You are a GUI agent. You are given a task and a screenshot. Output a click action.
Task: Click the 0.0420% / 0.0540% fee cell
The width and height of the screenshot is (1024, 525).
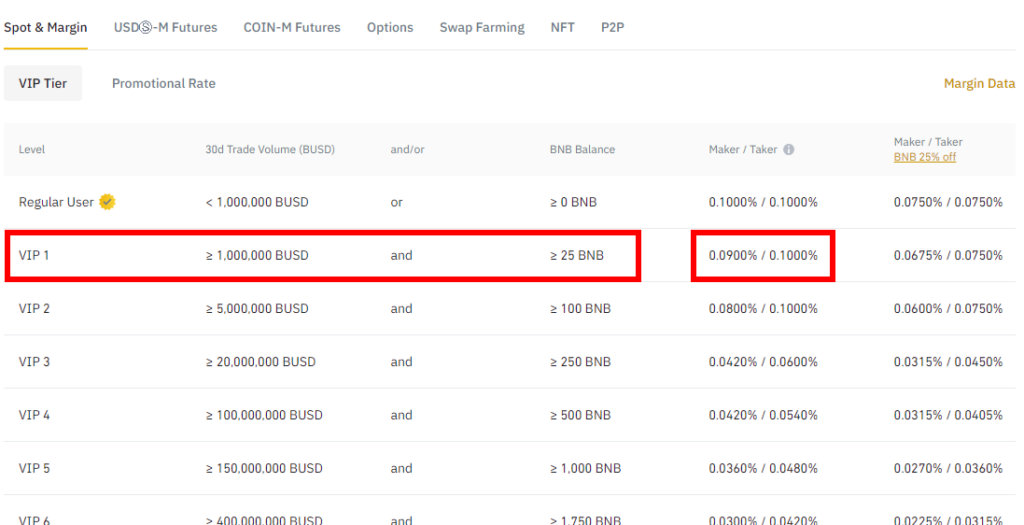(x=763, y=415)
